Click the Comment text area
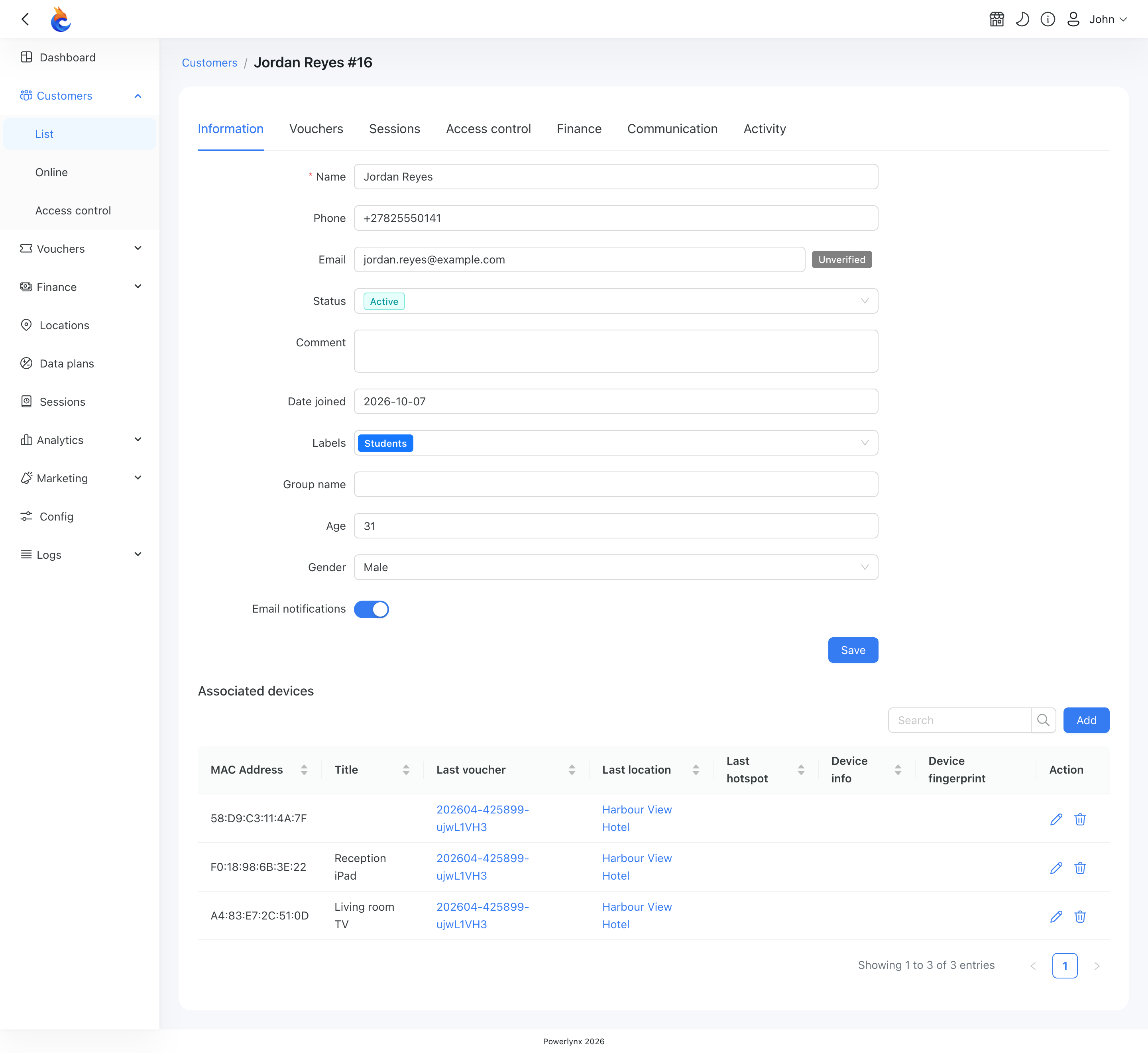Viewport: 1148px width, 1053px height. coord(616,351)
